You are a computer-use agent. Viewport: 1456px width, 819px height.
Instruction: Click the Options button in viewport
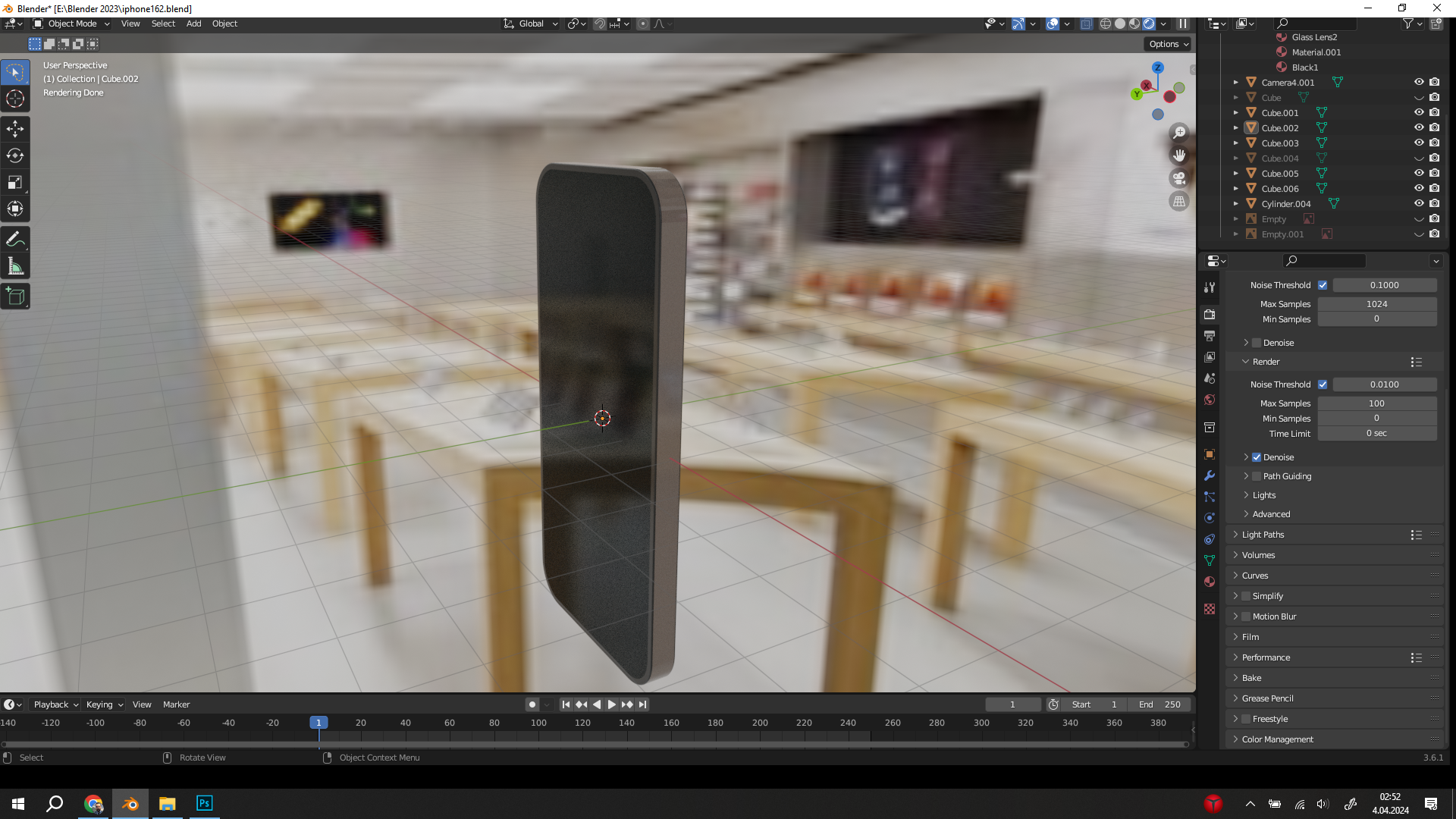point(1168,44)
